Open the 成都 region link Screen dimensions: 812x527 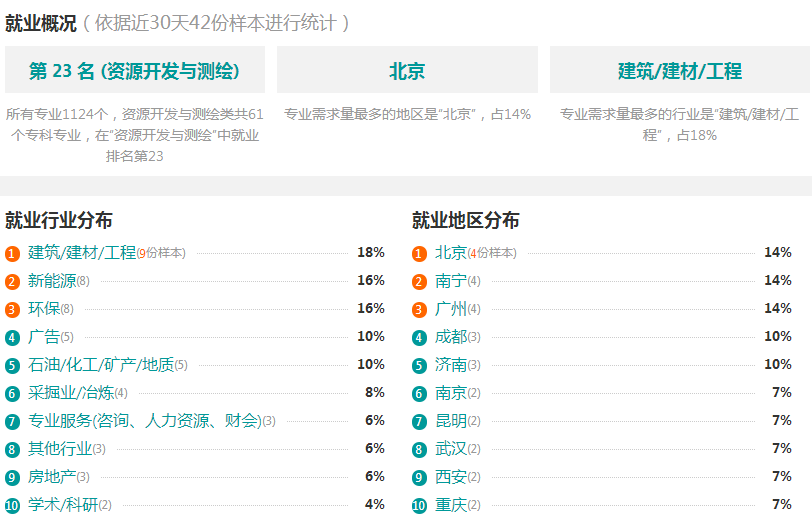[451, 336]
